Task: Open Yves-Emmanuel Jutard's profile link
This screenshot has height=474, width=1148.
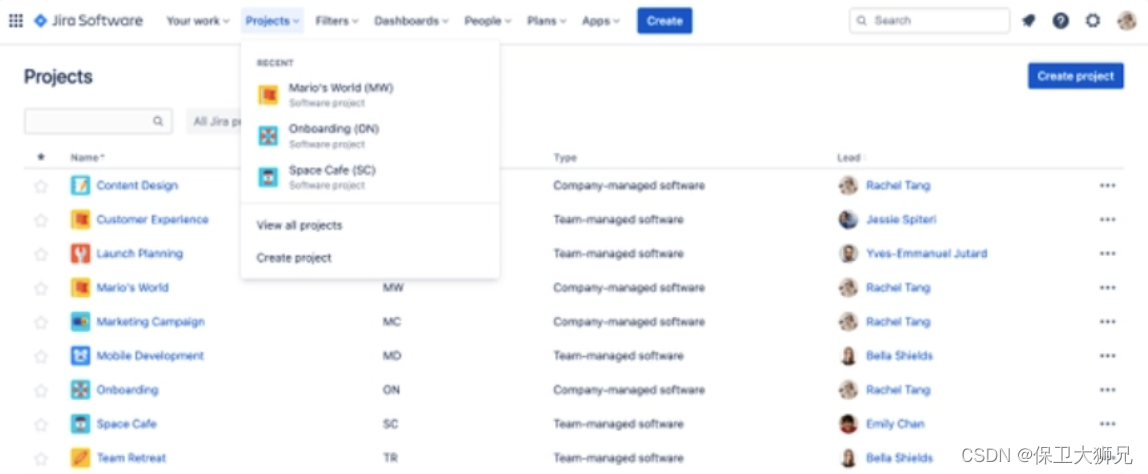Action: click(x=926, y=254)
